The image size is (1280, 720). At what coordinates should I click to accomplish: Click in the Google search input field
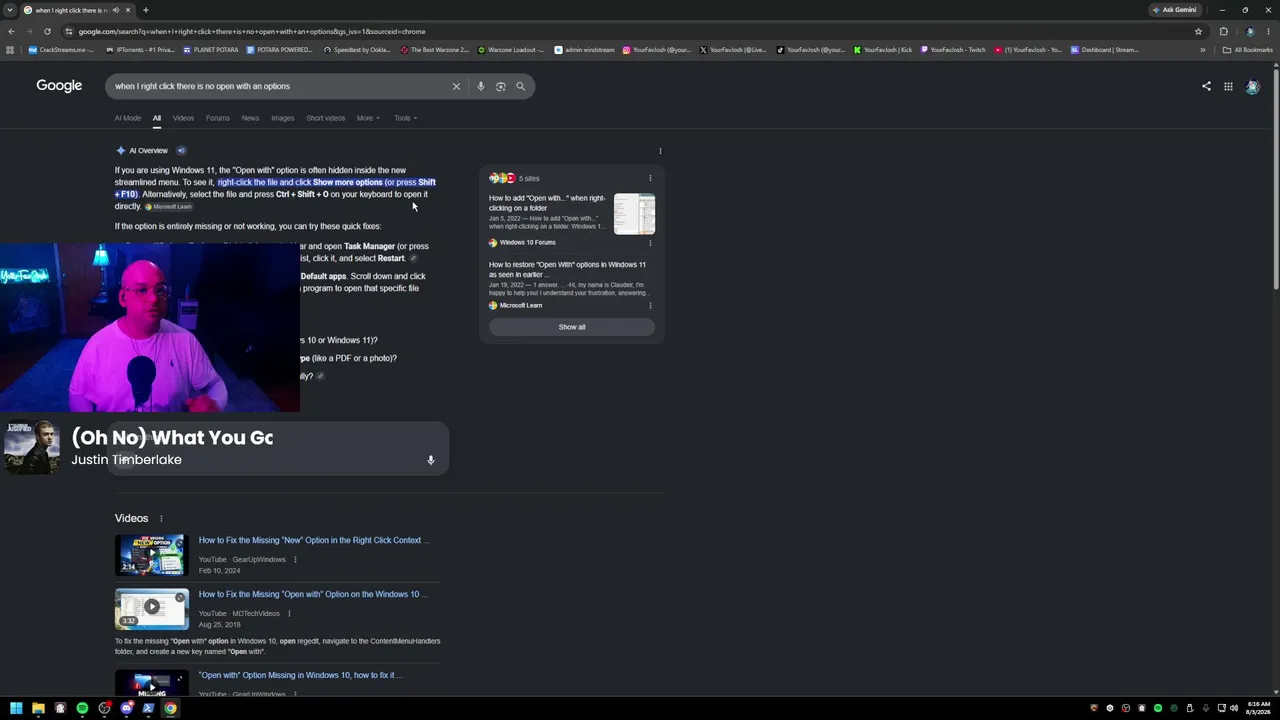280,87
